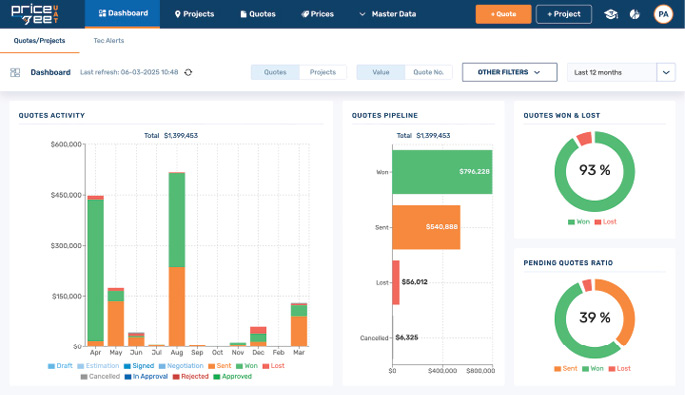685x395 pixels.
Task: Click the August bar in Quotes Activity
Action: [176, 259]
